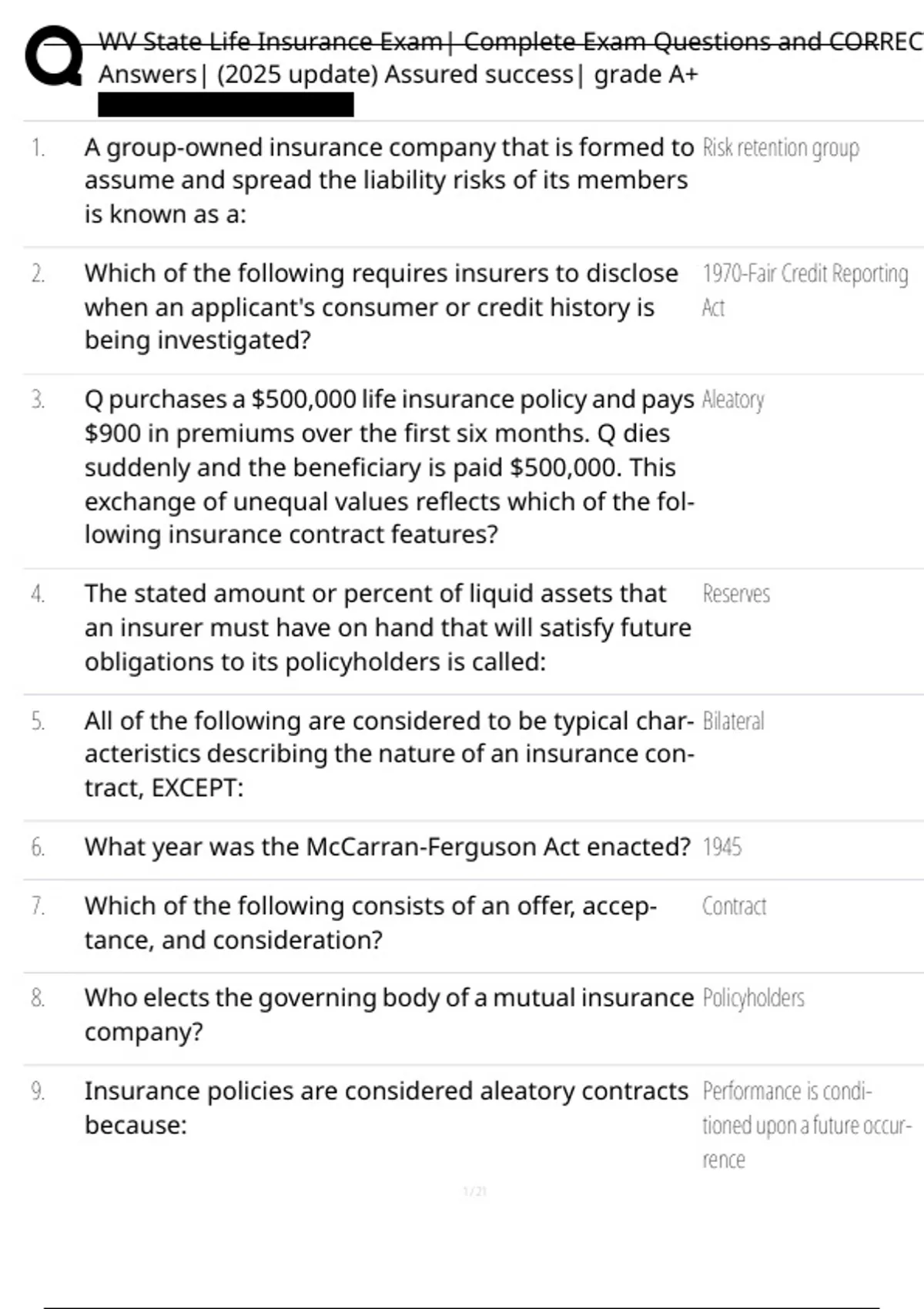This screenshot has width=924, height=1309.
Task: Click the McCarran-Ferguson Act question
Action: tap(387, 847)
